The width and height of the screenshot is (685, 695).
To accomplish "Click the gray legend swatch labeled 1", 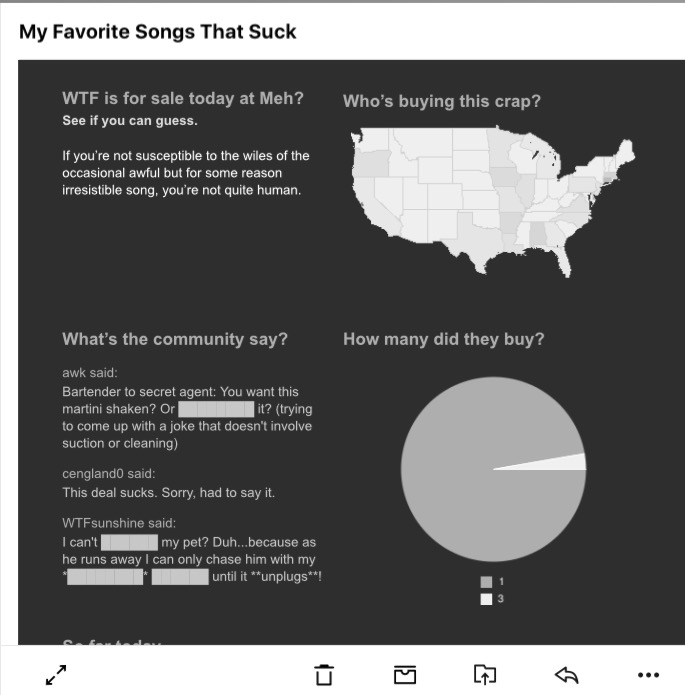I will click(x=486, y=581).
